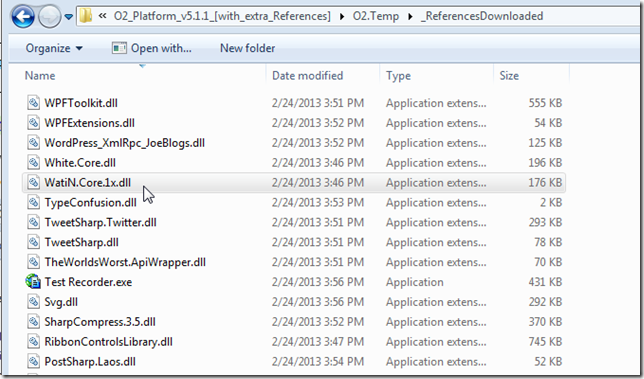Image resolution: width=644 pixels, height=379 pixels.
Task: Select Svg.dll file name
Action: (61, 302)
